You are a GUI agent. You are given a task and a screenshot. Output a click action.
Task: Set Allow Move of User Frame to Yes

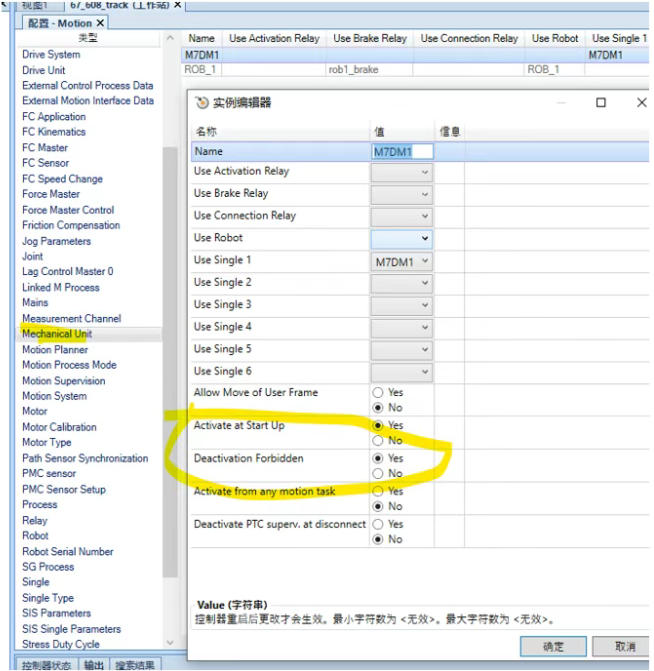point(378,393)
